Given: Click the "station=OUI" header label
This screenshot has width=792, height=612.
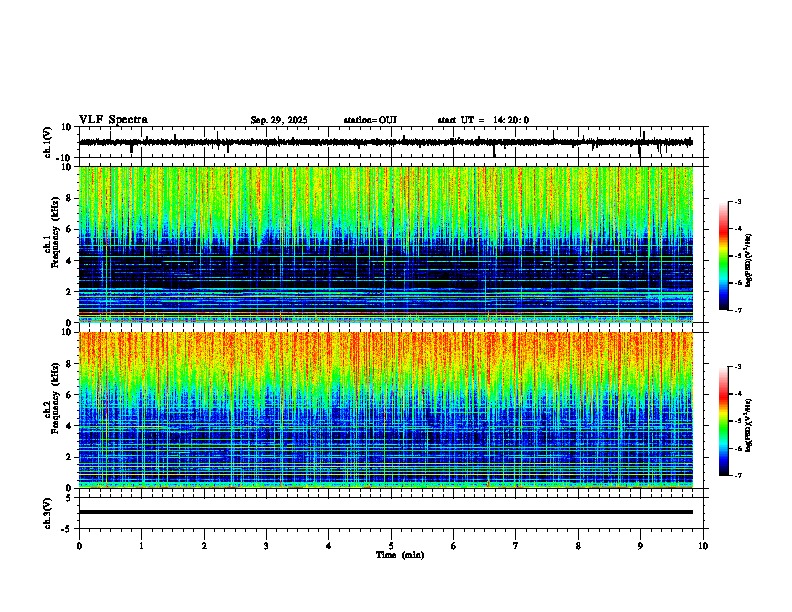Looking at the screenshot, I should point(370,120).
